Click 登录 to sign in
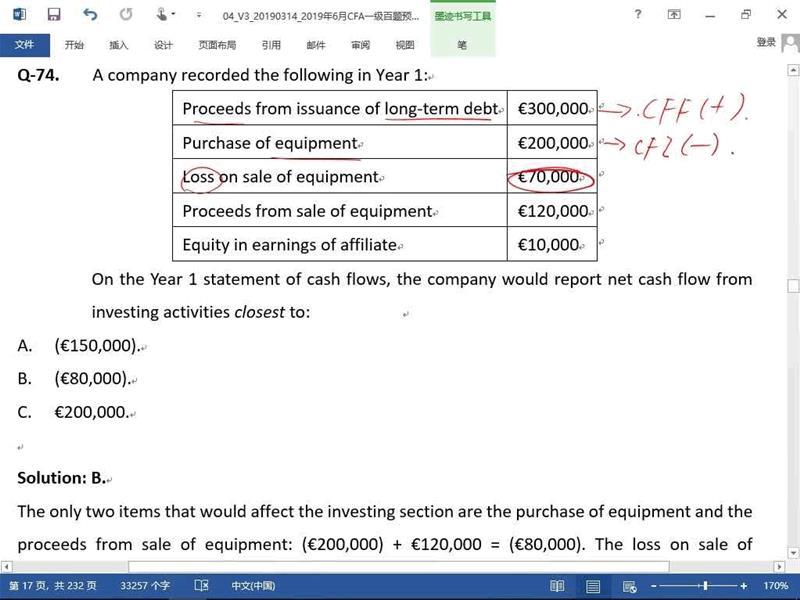Viewport: 800px width, 600px height. [x=766, y=42]
